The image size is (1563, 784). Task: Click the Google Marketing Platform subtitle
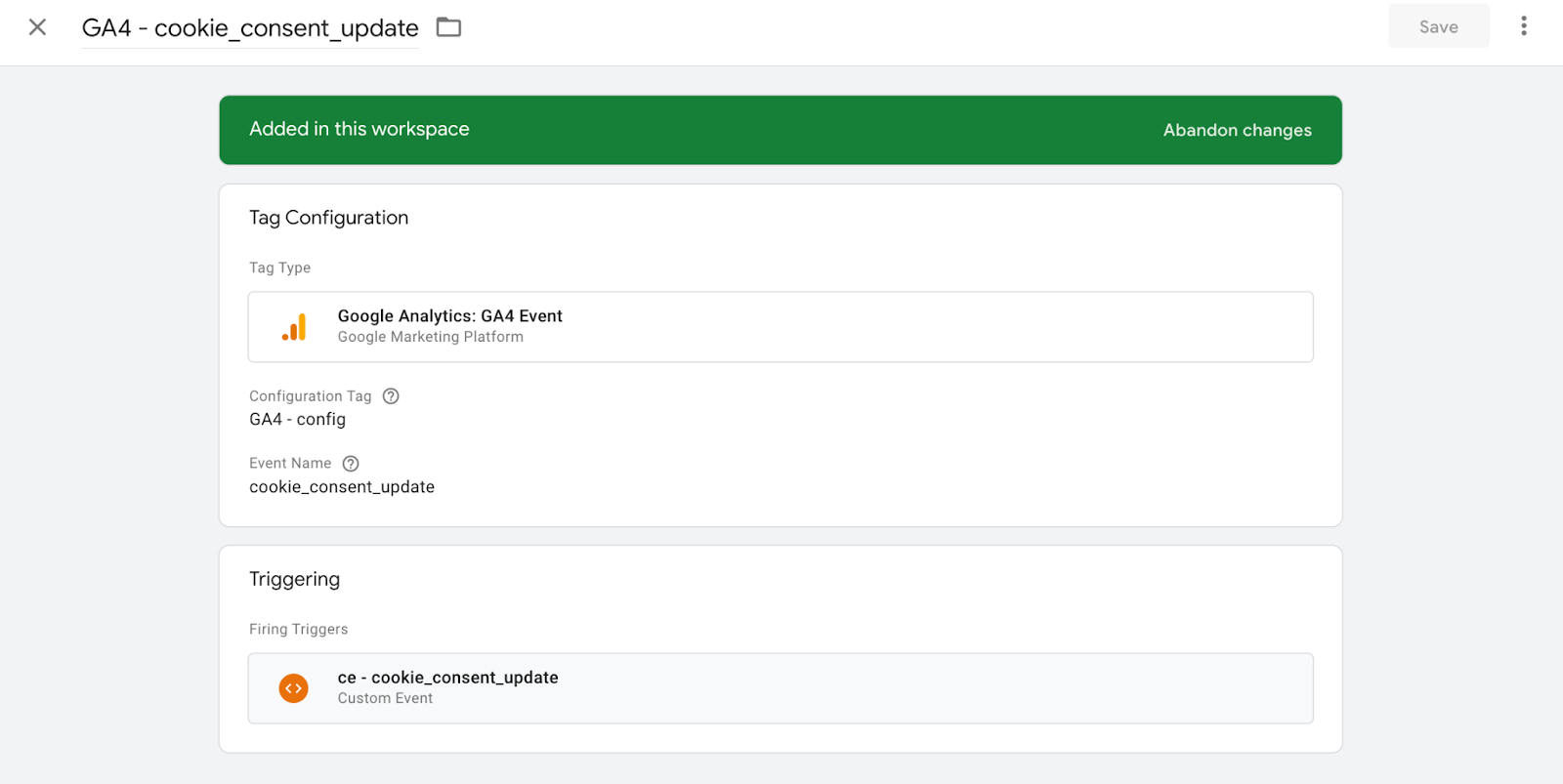click(430, 337)
